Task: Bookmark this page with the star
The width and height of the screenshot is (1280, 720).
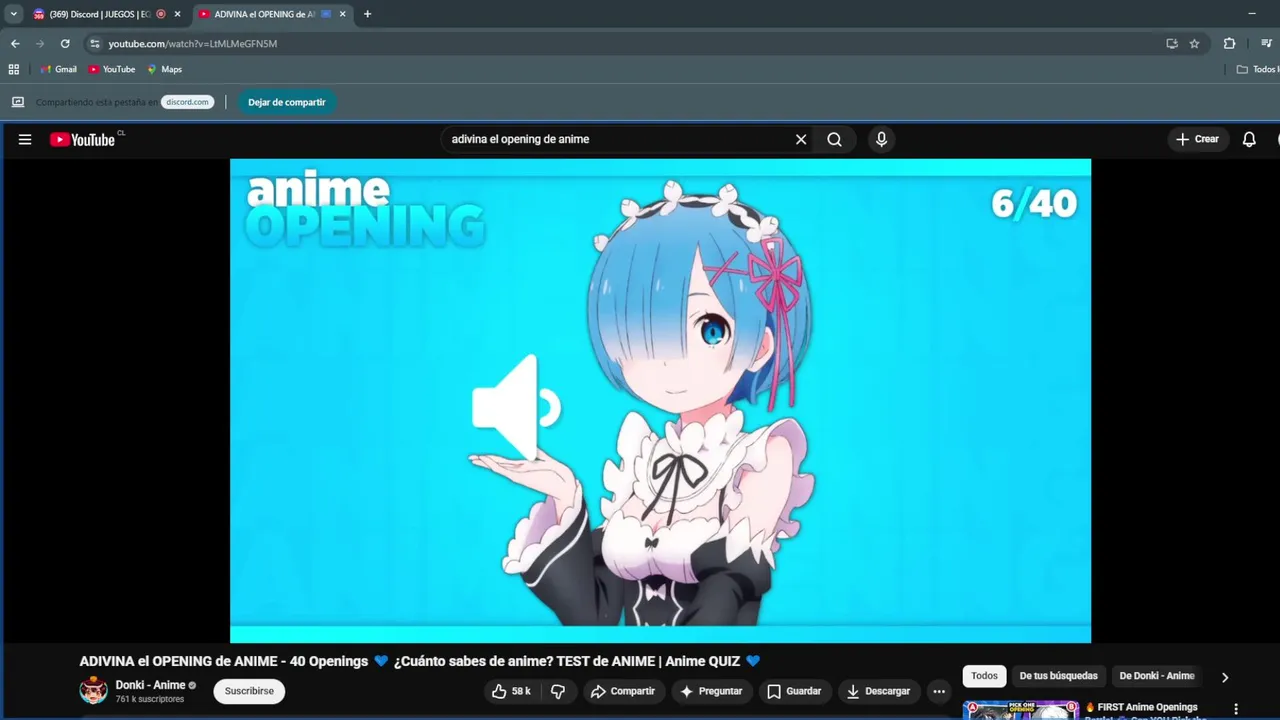Action: [x=1194, y=44]
